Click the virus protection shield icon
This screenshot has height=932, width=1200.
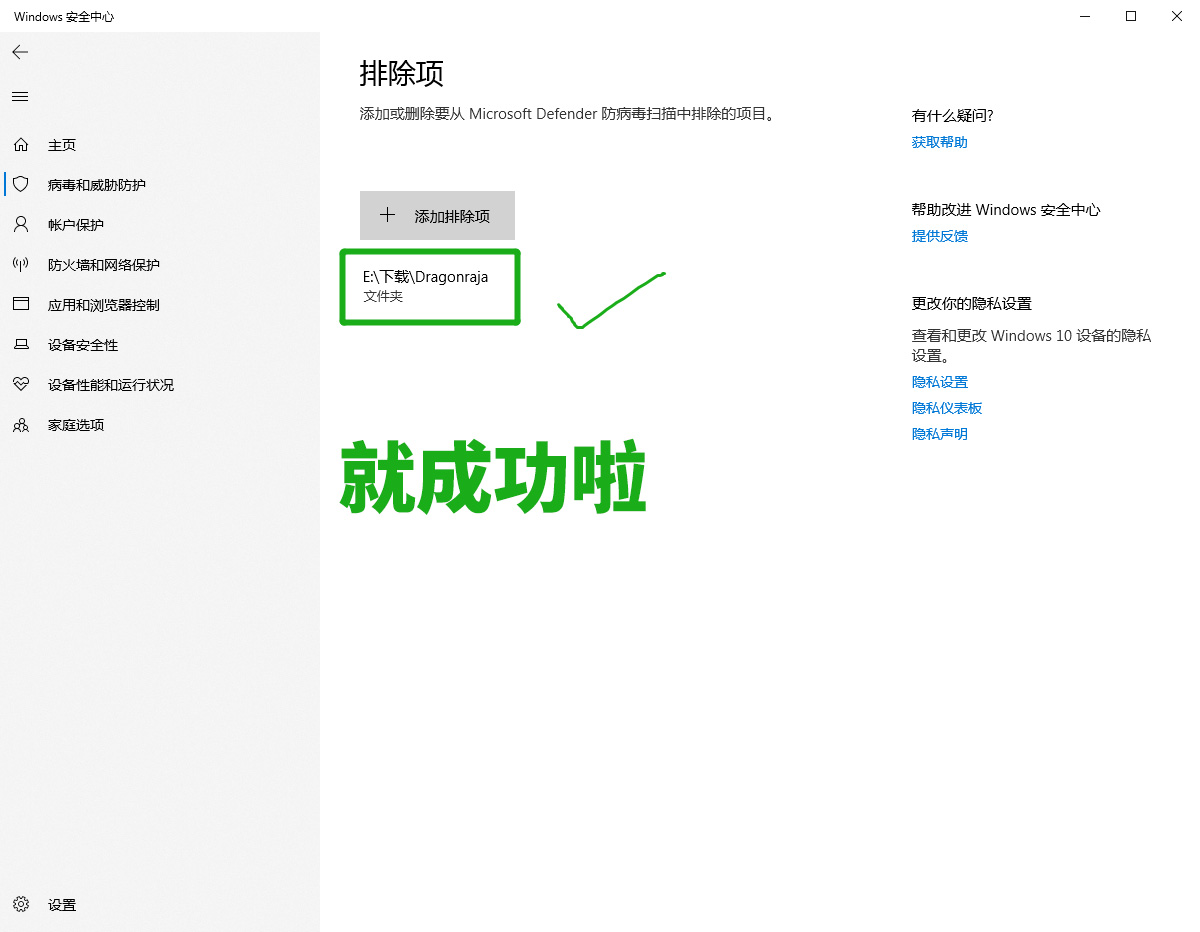[x=21, y=185]
